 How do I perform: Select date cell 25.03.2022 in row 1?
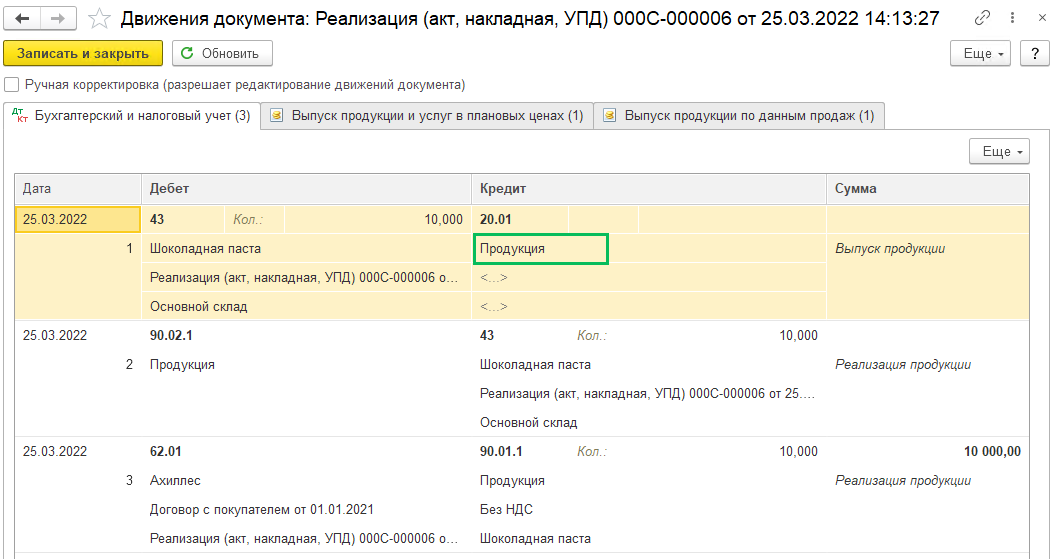click(78, 219)
